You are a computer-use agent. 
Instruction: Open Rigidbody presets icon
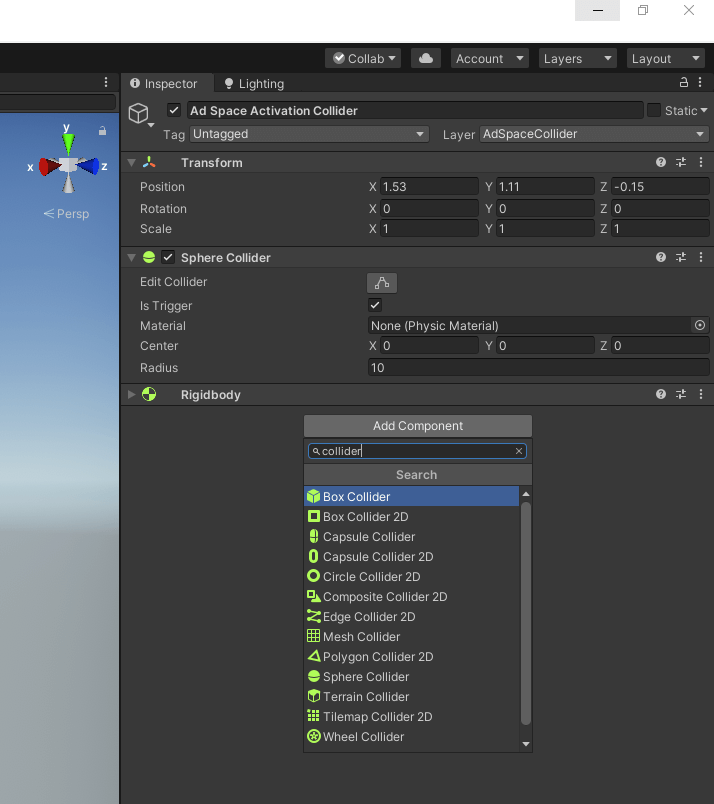681,394
